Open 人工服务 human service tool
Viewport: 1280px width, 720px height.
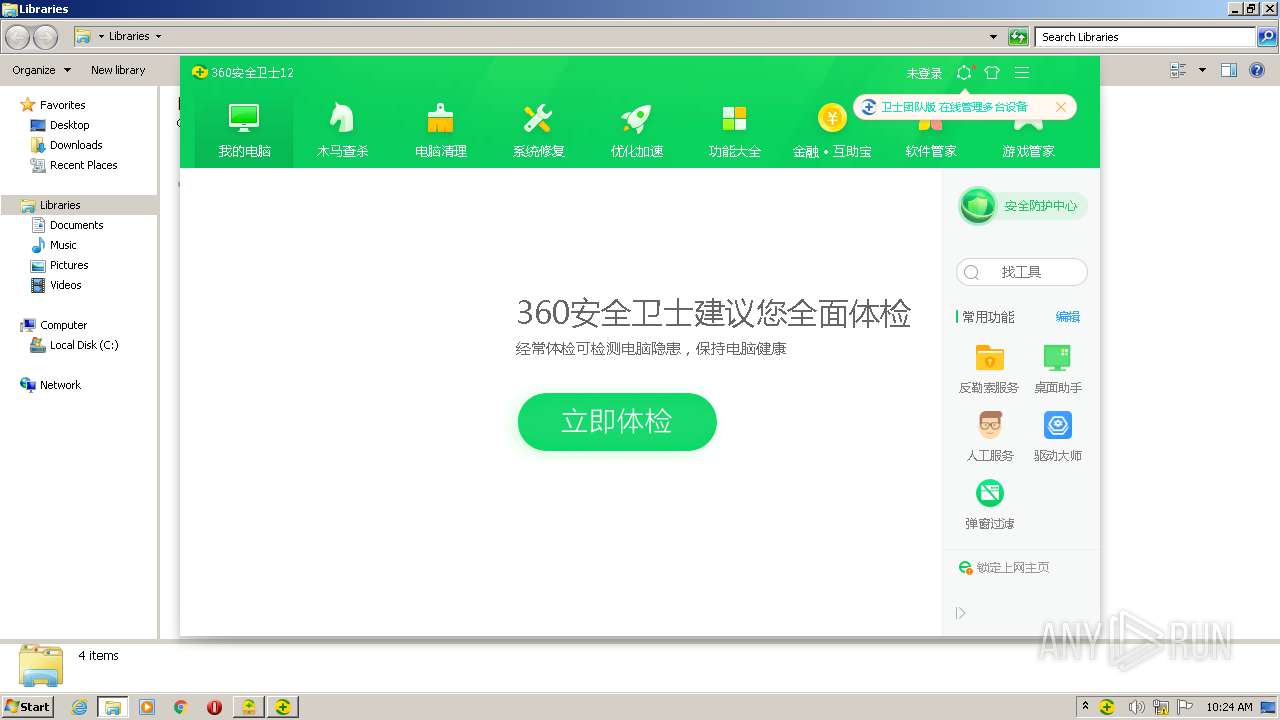point(989,436)
